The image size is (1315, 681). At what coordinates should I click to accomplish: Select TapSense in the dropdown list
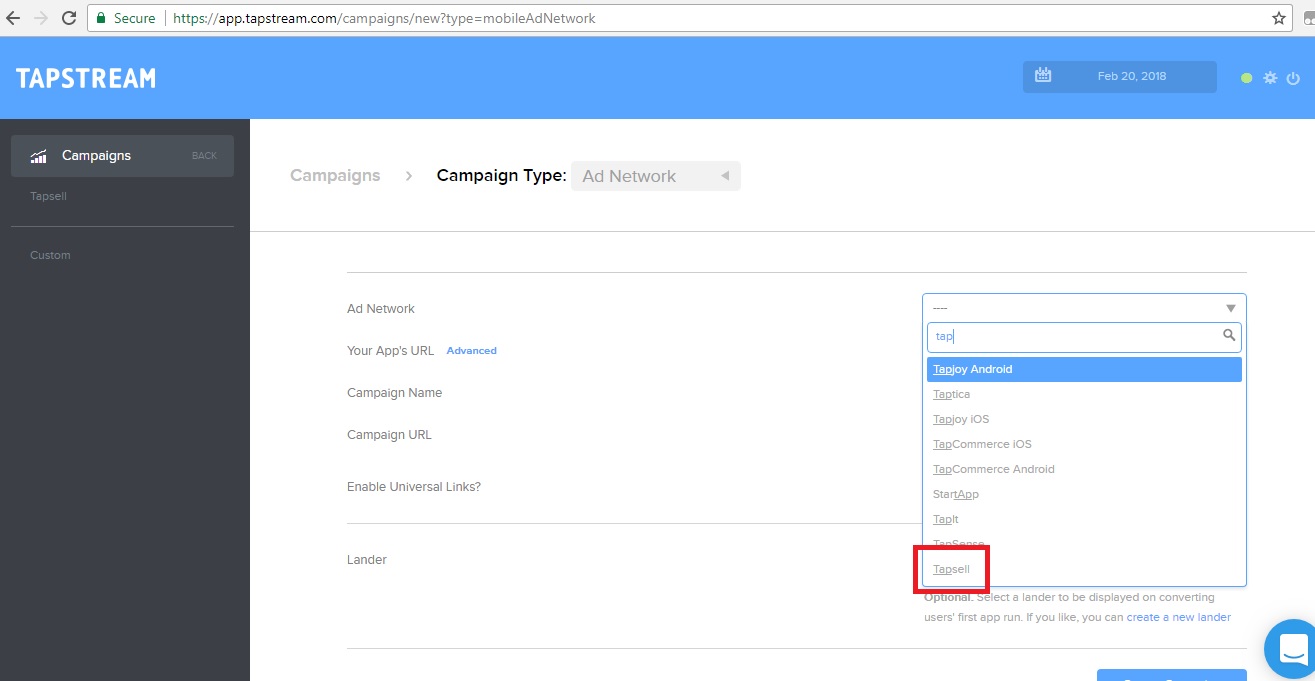(x=1084, y=544)
